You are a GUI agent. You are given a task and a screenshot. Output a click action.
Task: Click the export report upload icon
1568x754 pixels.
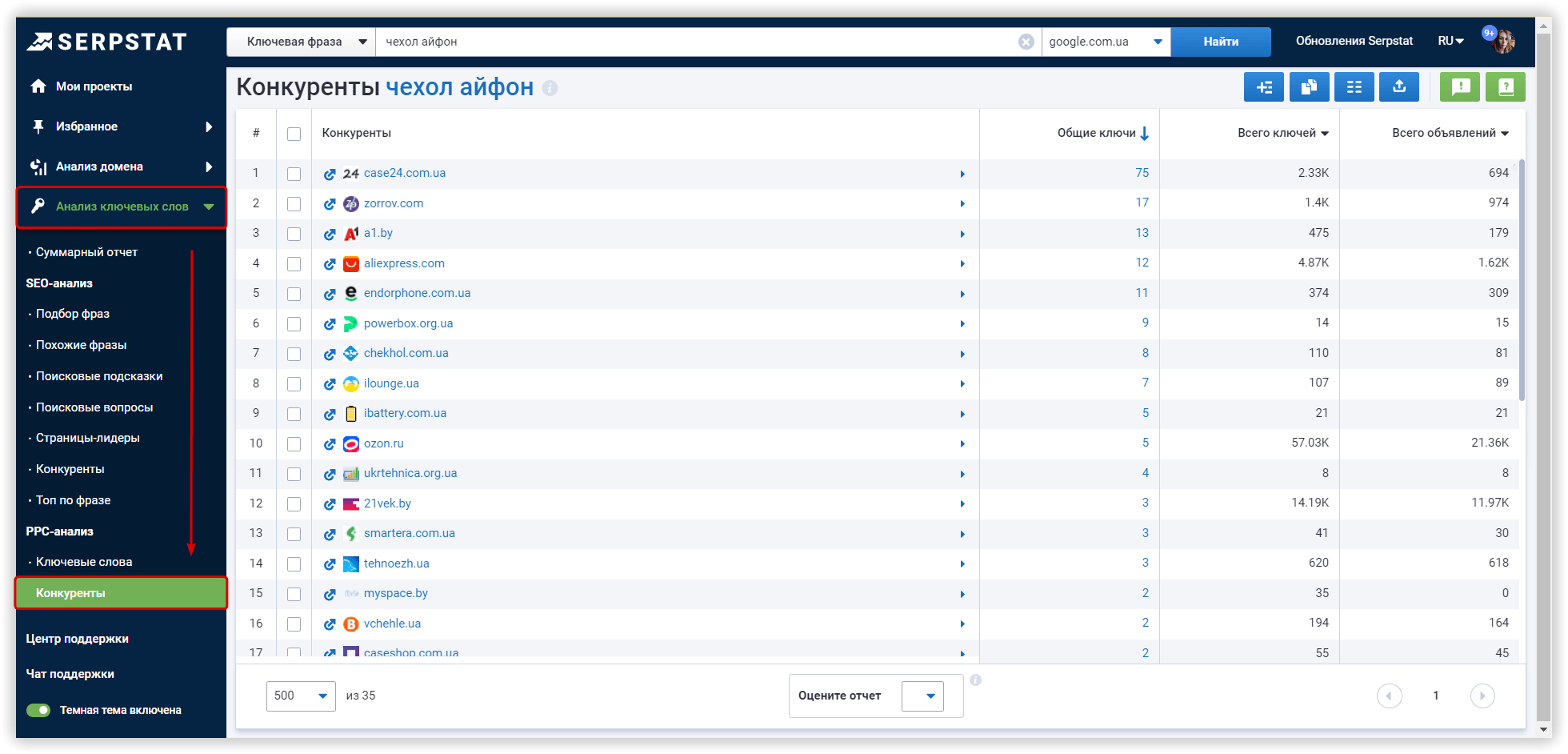[x=1398, y=87]
